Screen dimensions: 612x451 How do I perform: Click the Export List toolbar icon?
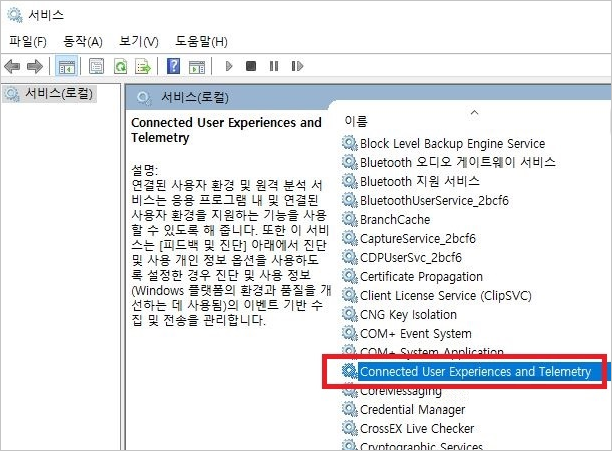pos(143,66)
